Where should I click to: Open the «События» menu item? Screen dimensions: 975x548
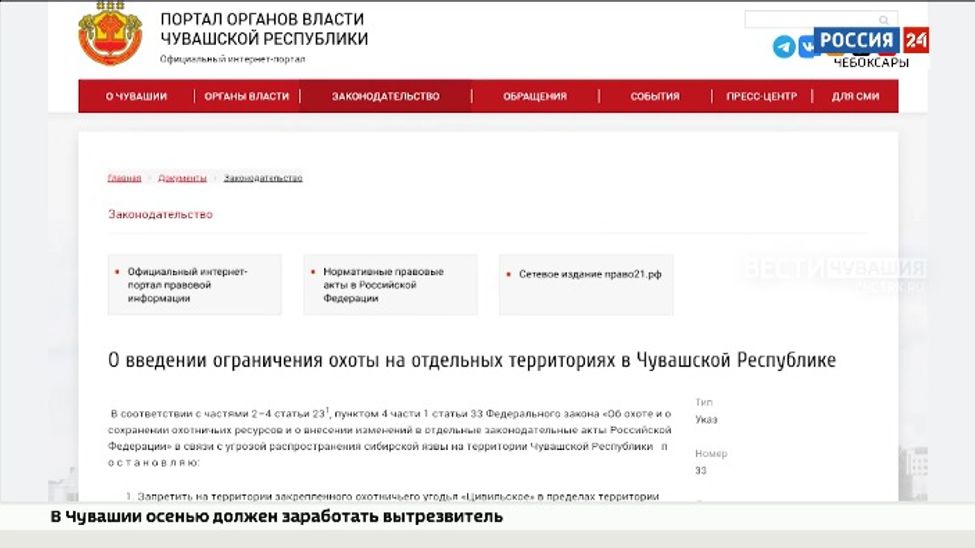click(x=655, y=96)
